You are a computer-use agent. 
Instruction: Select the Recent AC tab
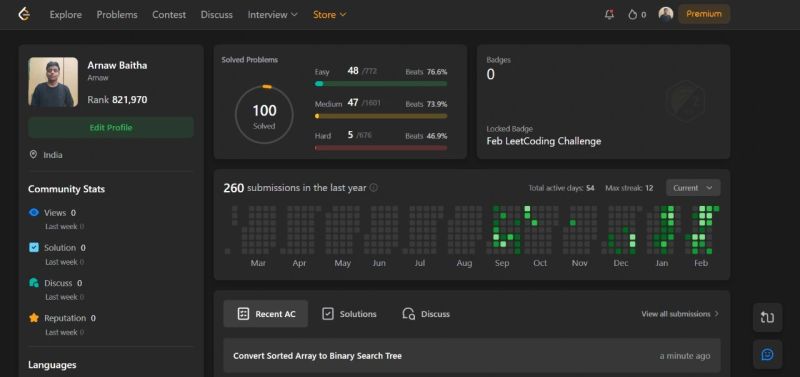tap(266, 314)
